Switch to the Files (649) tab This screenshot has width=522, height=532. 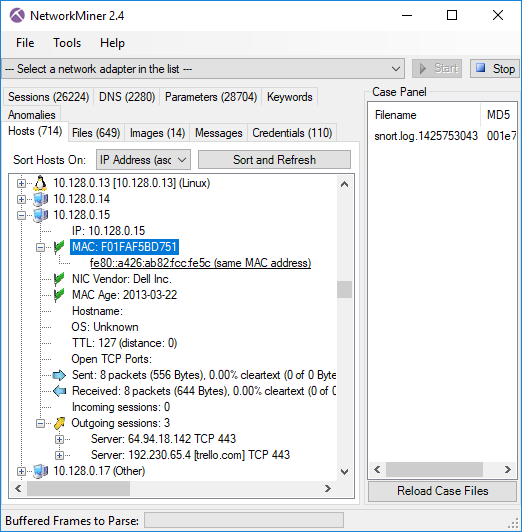[96, 133]
